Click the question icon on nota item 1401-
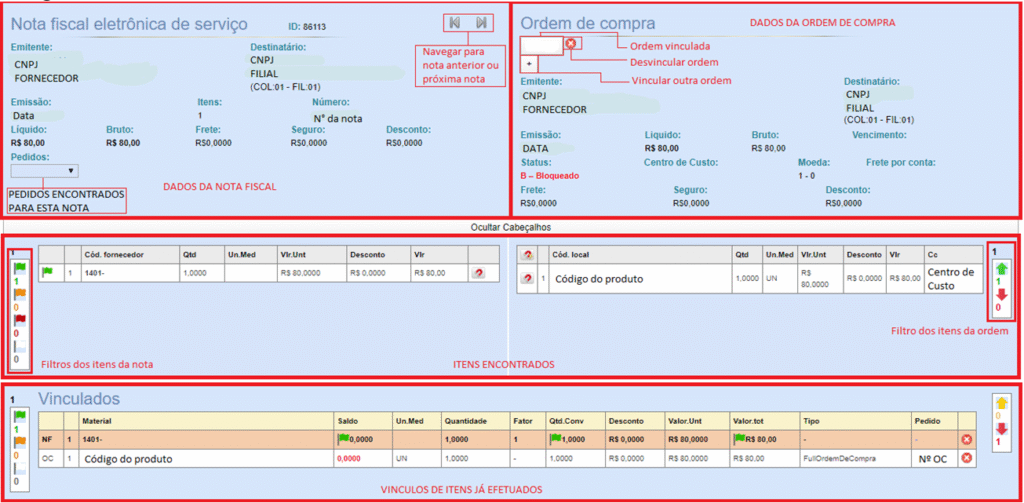Viewport: 1024px width, 503px height. [478, 272]
